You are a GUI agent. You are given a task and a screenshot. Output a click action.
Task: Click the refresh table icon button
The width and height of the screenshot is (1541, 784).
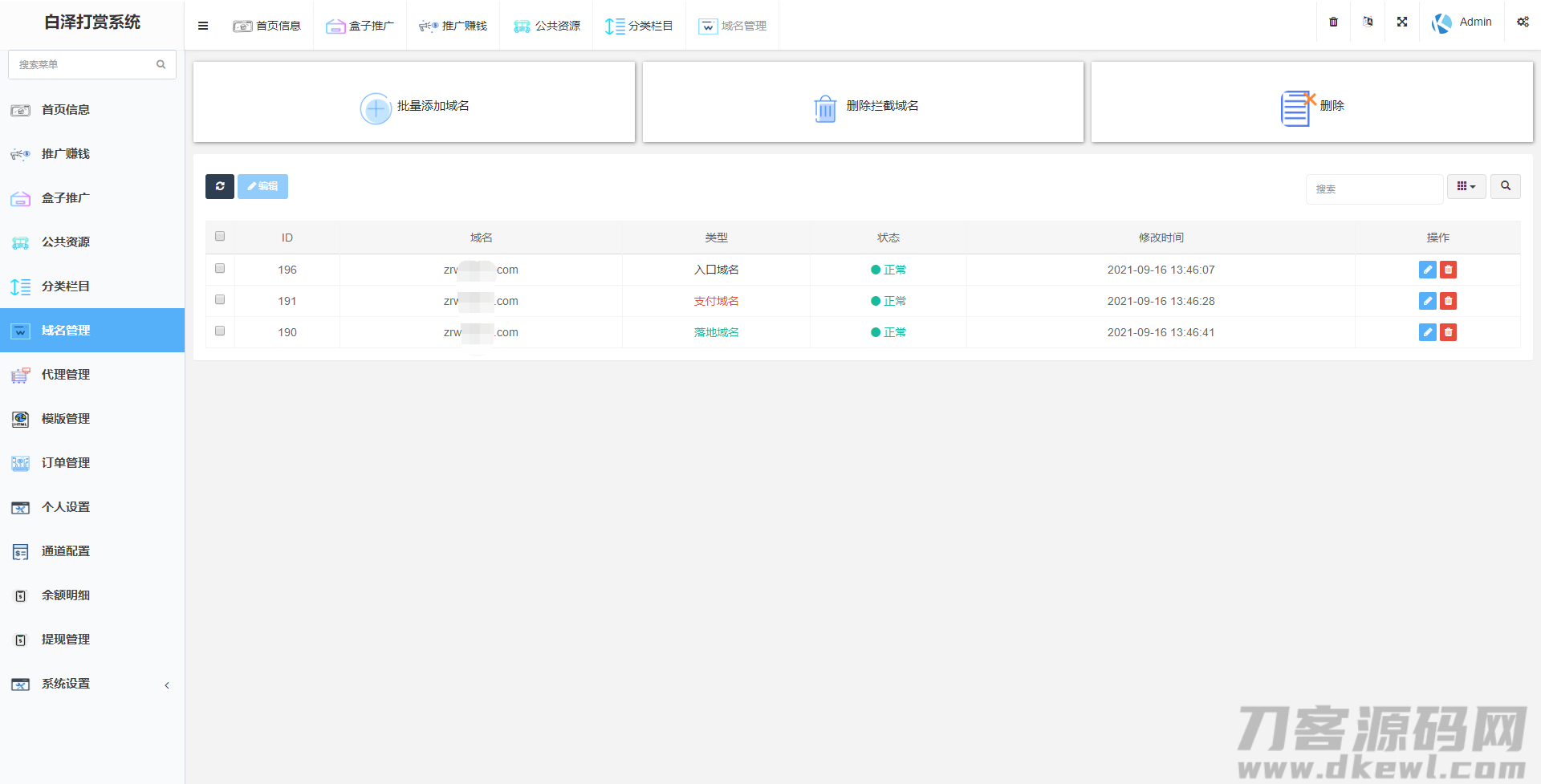pos(219,186)
